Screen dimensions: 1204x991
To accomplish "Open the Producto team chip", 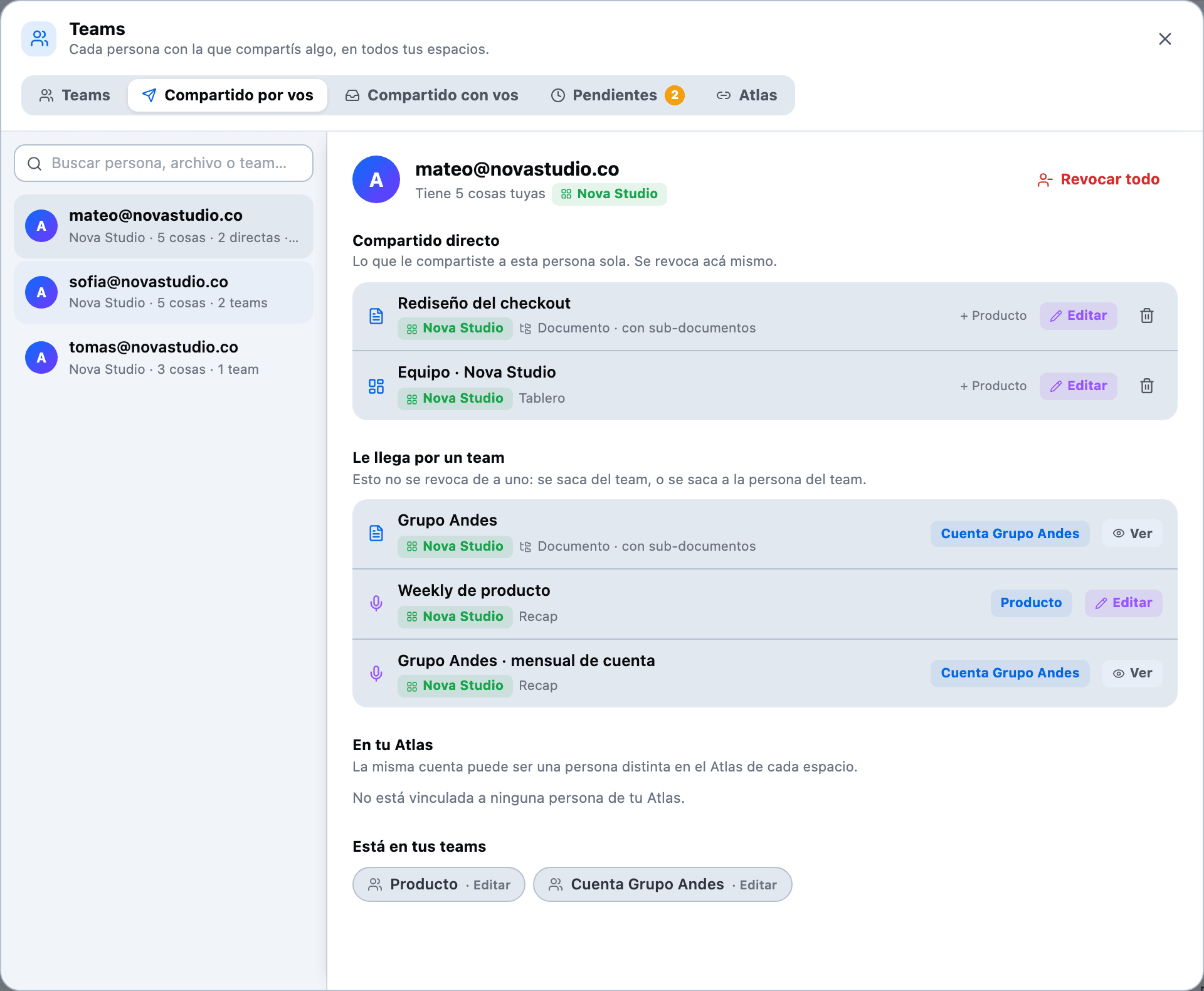I will pyautogui.click(x=439, y=884).
